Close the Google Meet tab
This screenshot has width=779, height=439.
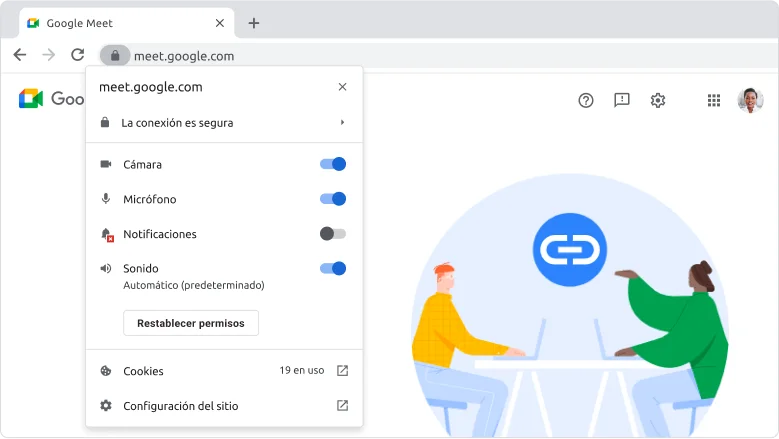tap(220, 23)
